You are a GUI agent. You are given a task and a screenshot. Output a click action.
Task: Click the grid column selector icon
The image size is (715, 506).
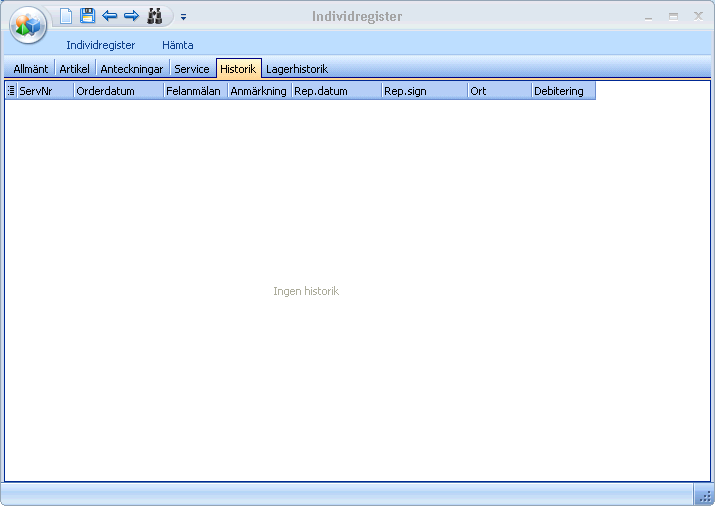coord(11,91)
